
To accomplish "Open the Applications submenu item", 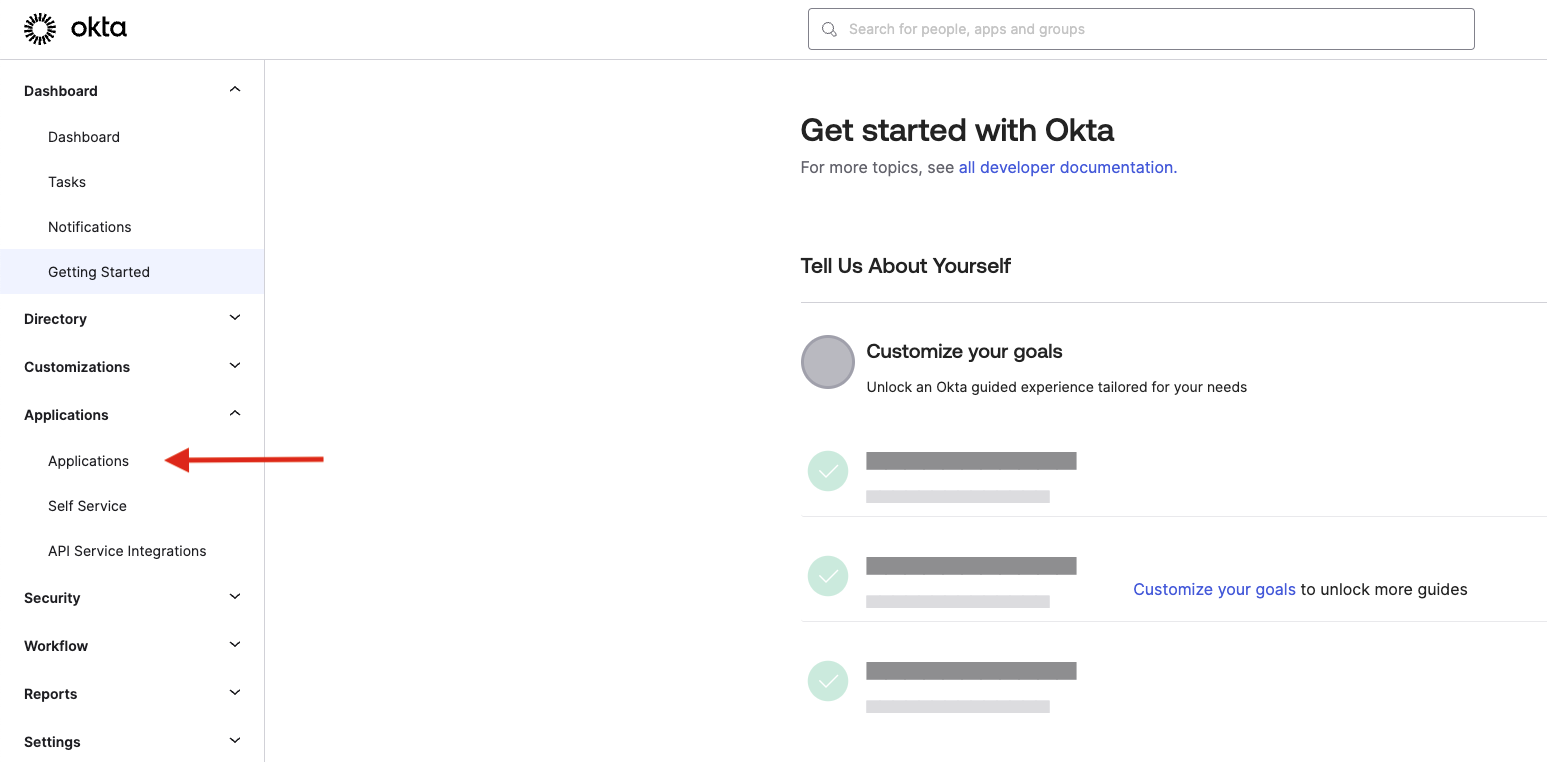I will tap(89, 461).
